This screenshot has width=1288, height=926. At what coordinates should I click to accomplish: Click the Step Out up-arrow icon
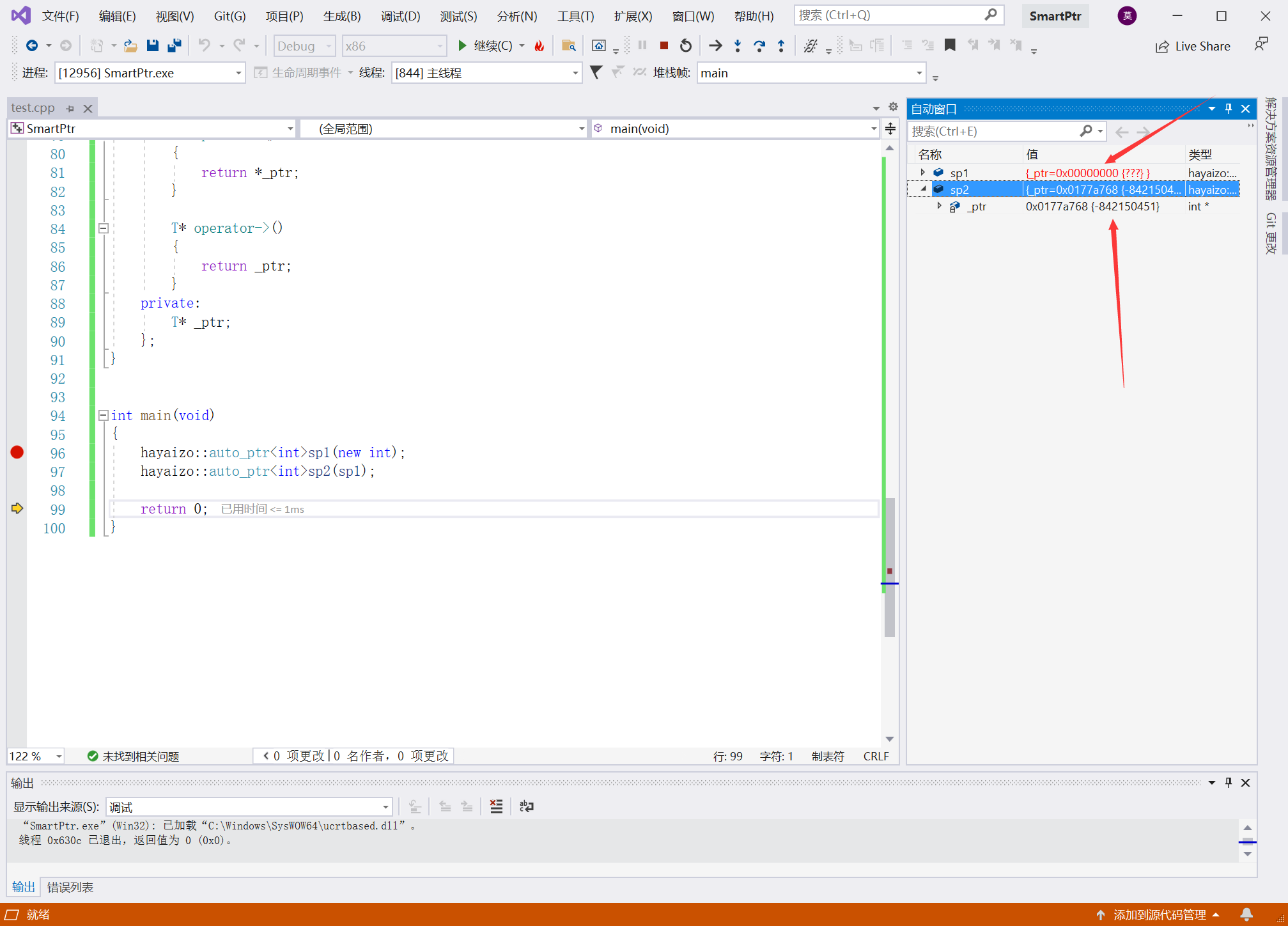tap(780, 45)
